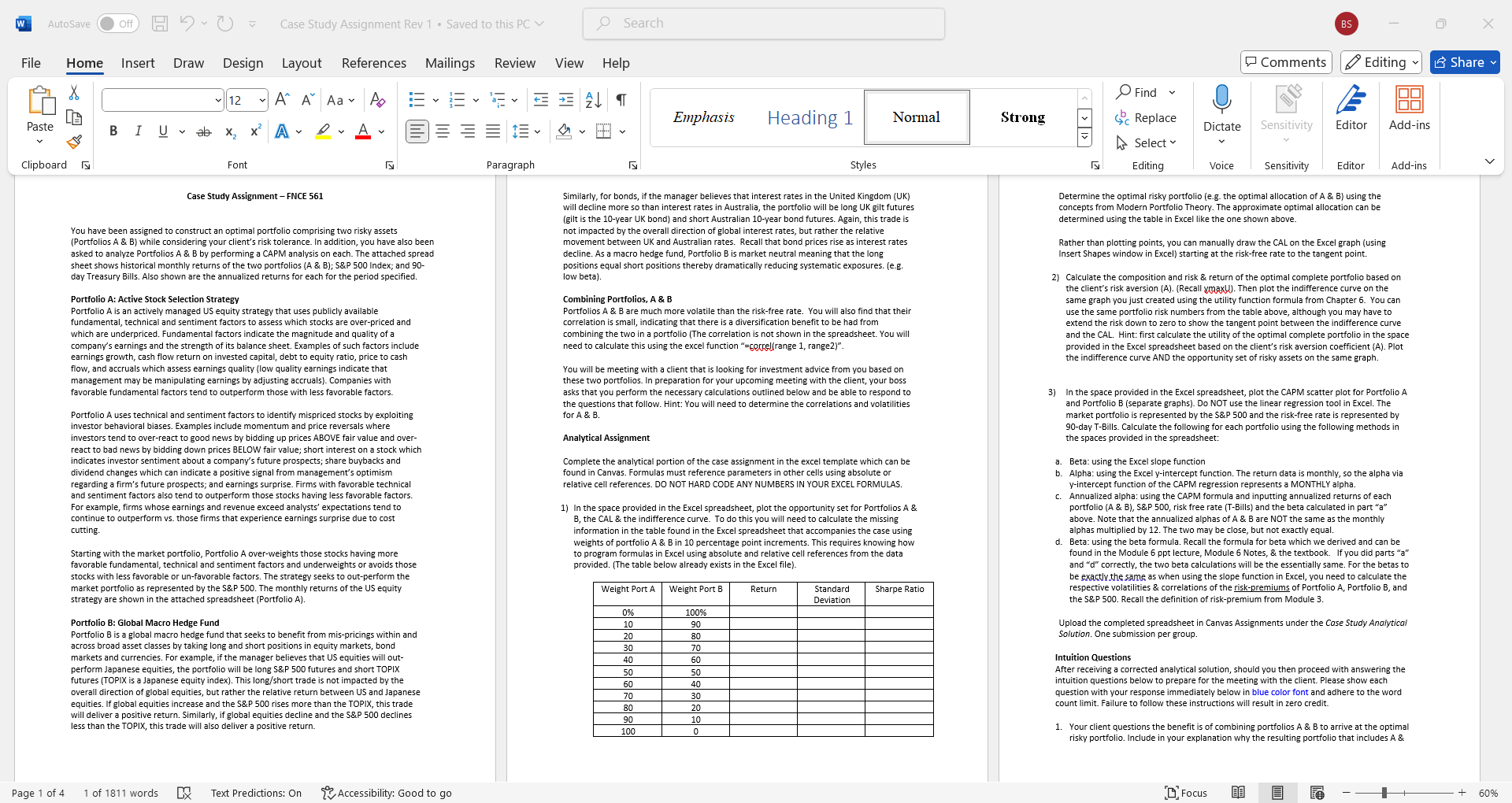
Task: Open the Editor pane
Action: [1350, 110]
